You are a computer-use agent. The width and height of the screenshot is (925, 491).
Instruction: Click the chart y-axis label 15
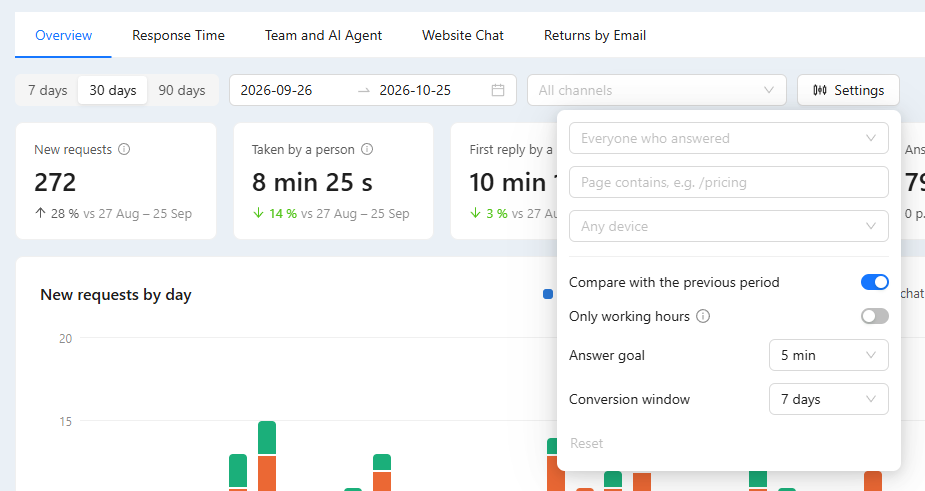click(x=65, y=421)
